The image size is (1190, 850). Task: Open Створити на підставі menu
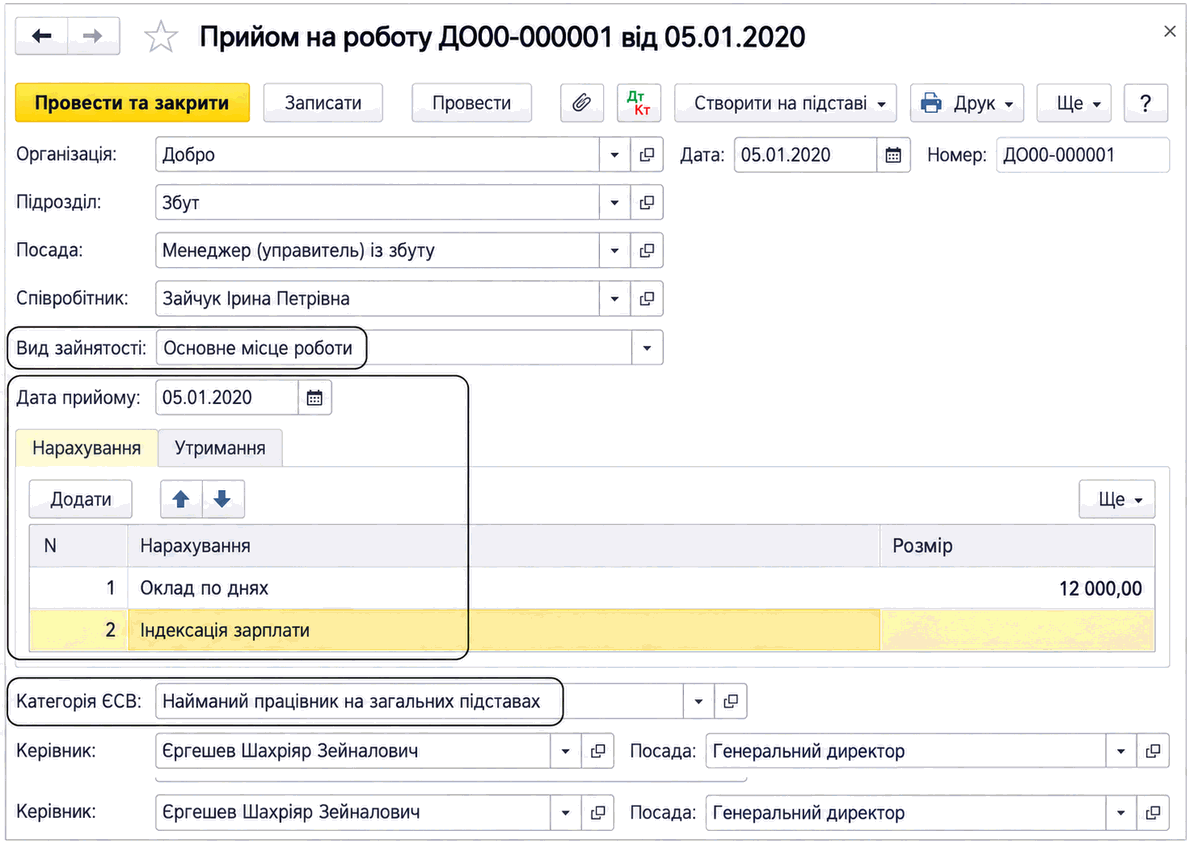[785, 102]
